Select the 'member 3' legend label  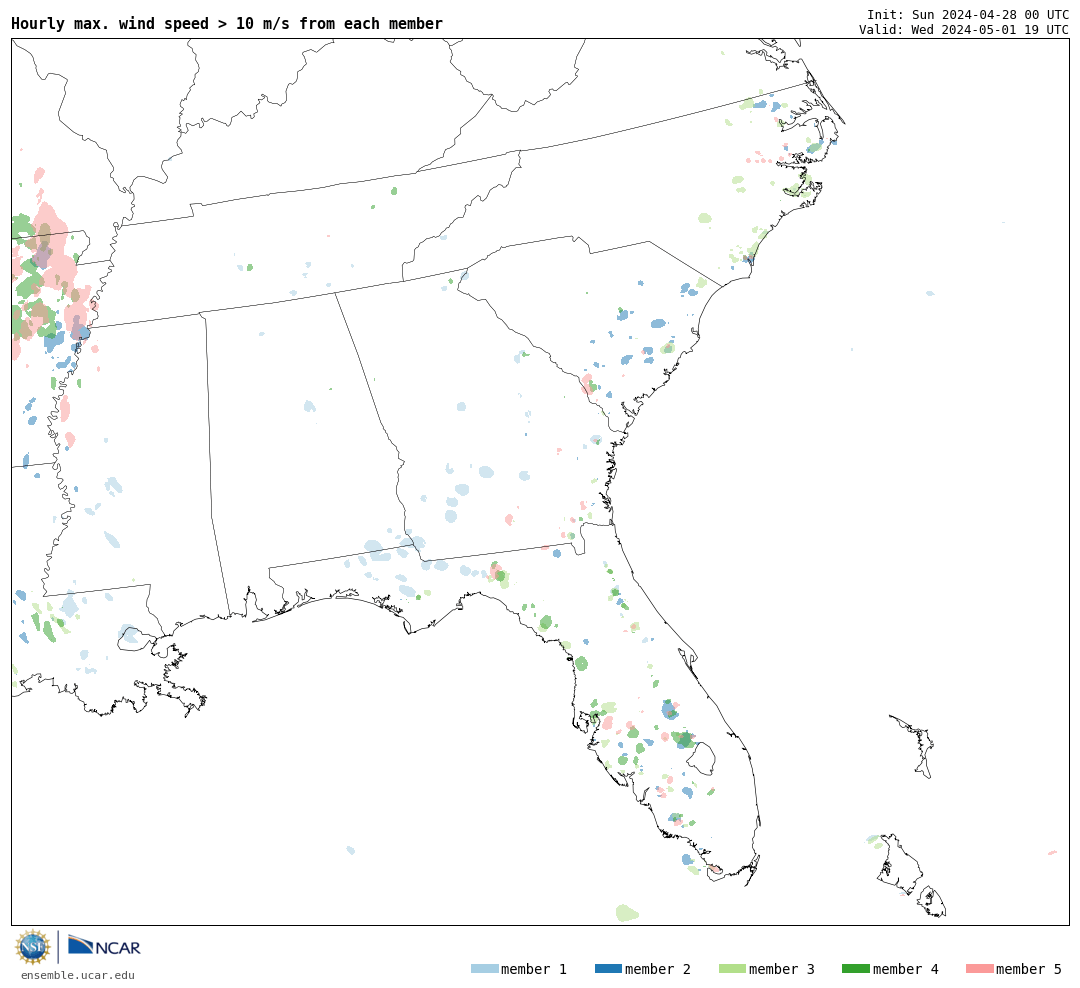click(782, 969)
